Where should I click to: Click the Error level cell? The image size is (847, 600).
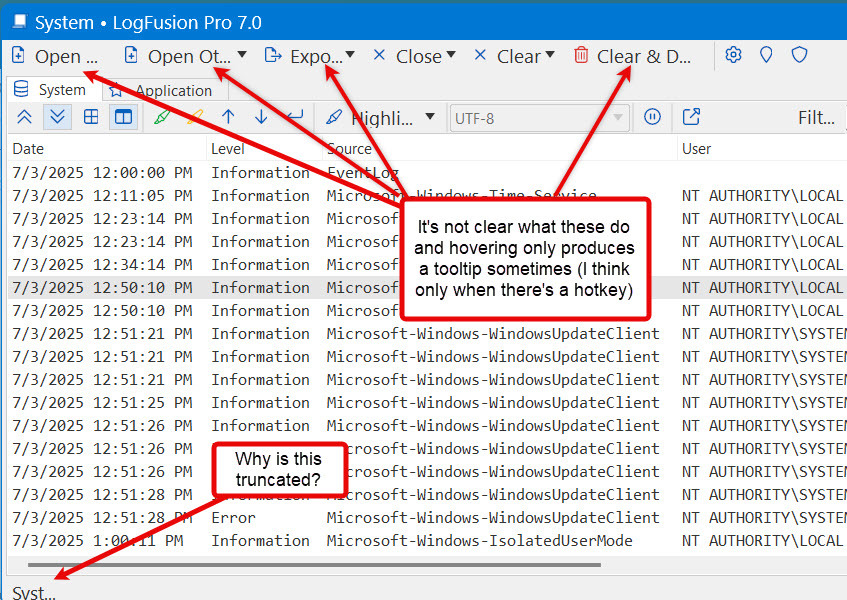233,517
